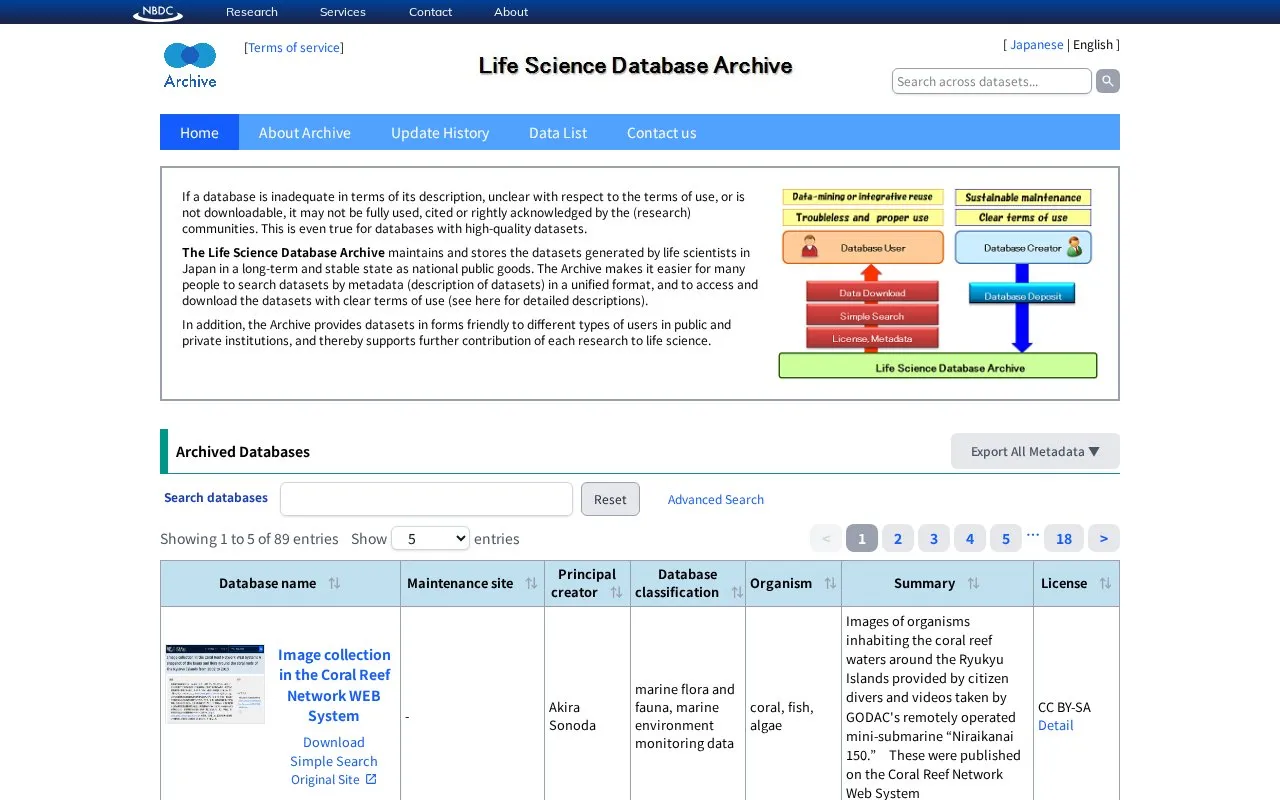
Task: Sort by Maintenance site column arrows
Action: pyautogui.click(x=531, y=583)
